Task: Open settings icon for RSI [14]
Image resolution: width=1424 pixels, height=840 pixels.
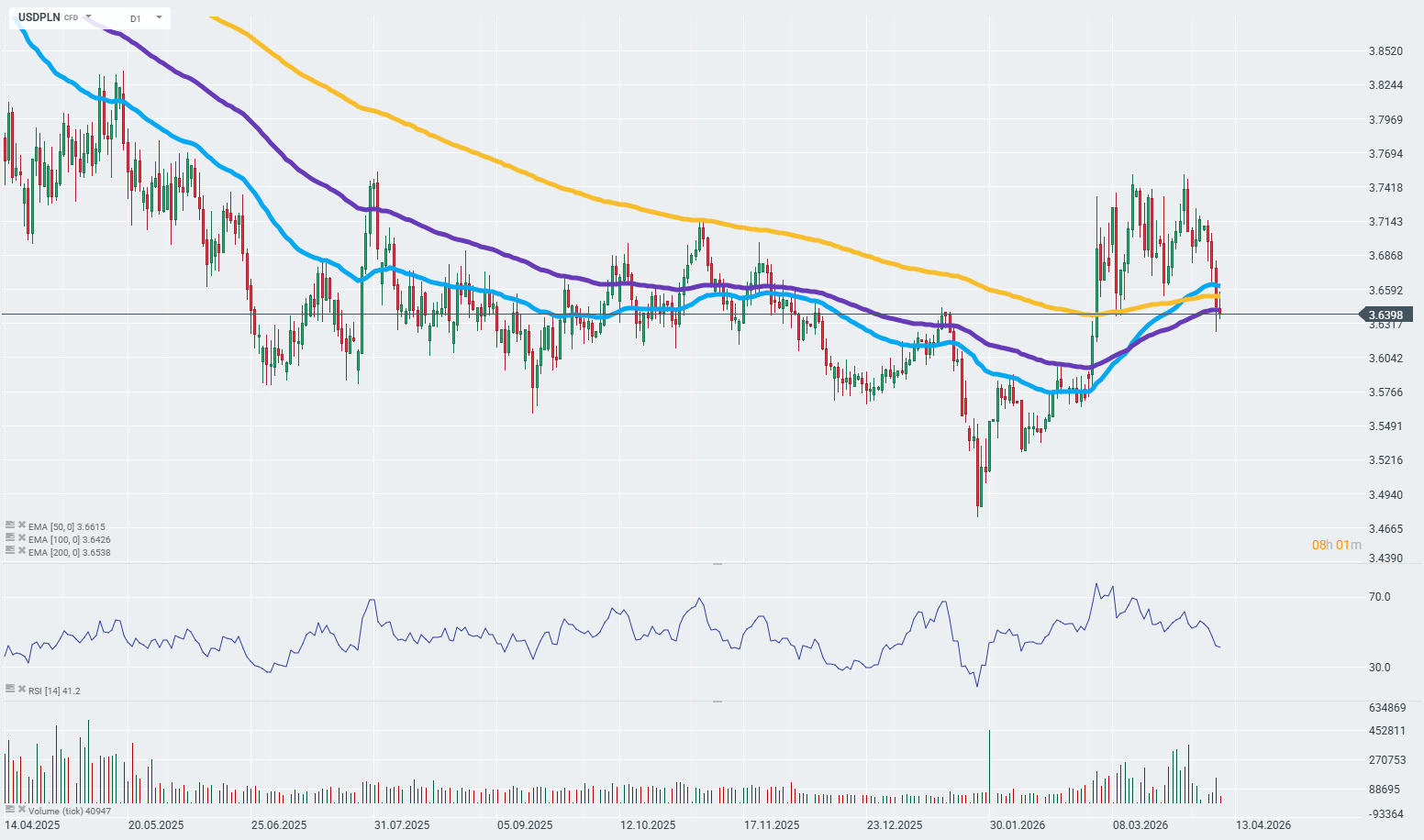Action: pos(10,688)
